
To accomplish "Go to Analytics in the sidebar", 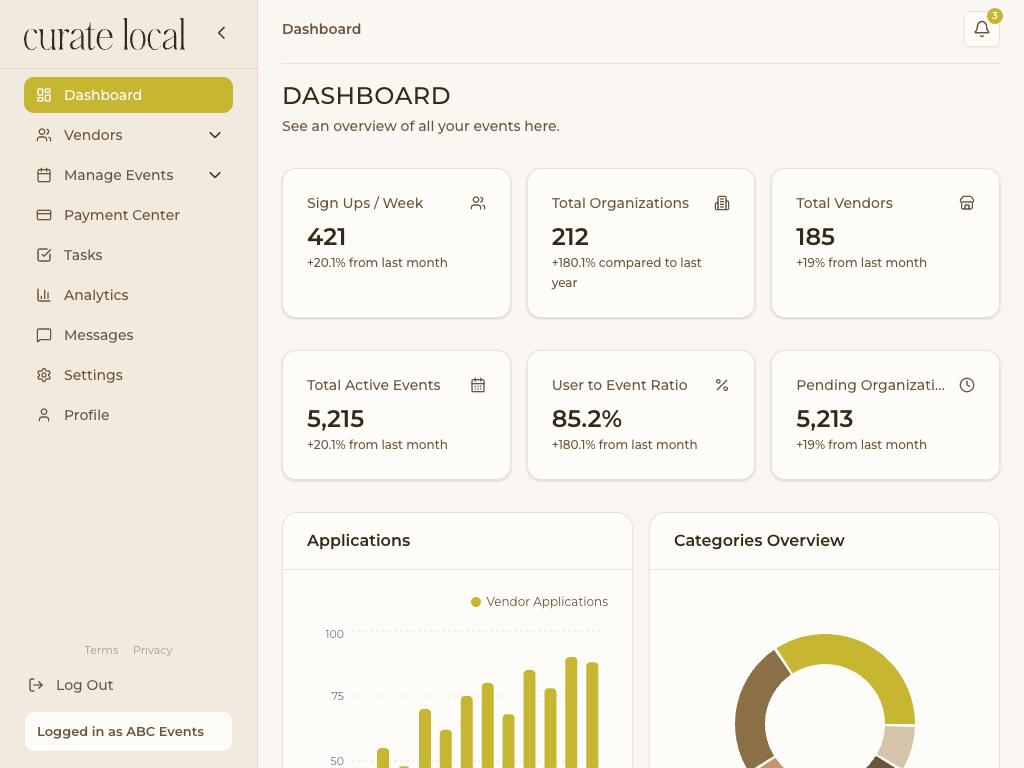I will coord(96,295).
